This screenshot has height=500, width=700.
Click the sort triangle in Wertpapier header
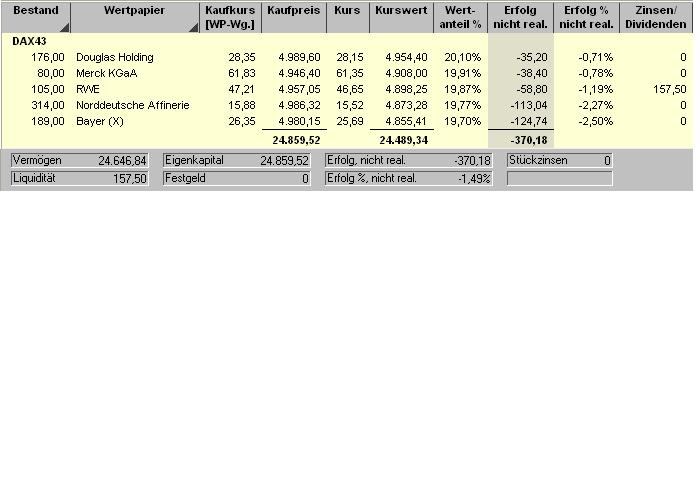[193, 28]
